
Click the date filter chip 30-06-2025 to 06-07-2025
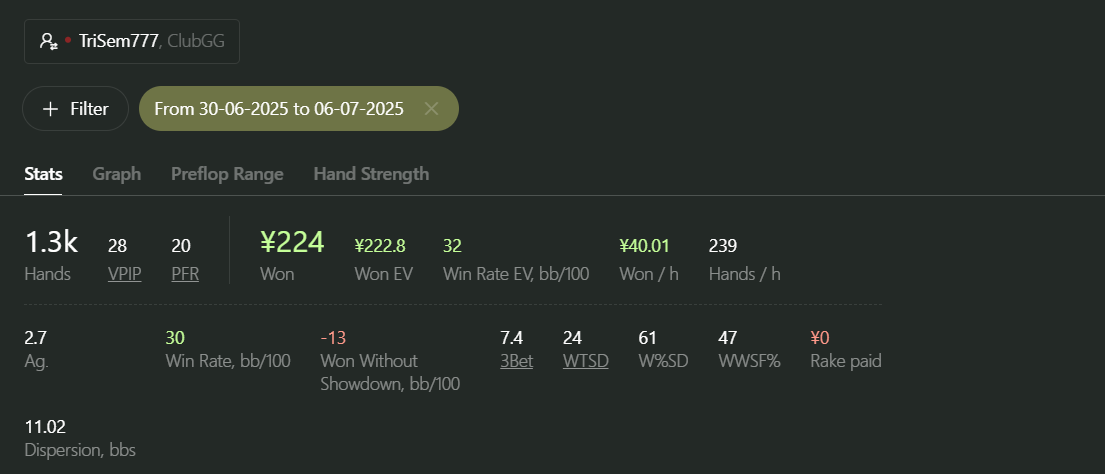click(x=299, y=108)
